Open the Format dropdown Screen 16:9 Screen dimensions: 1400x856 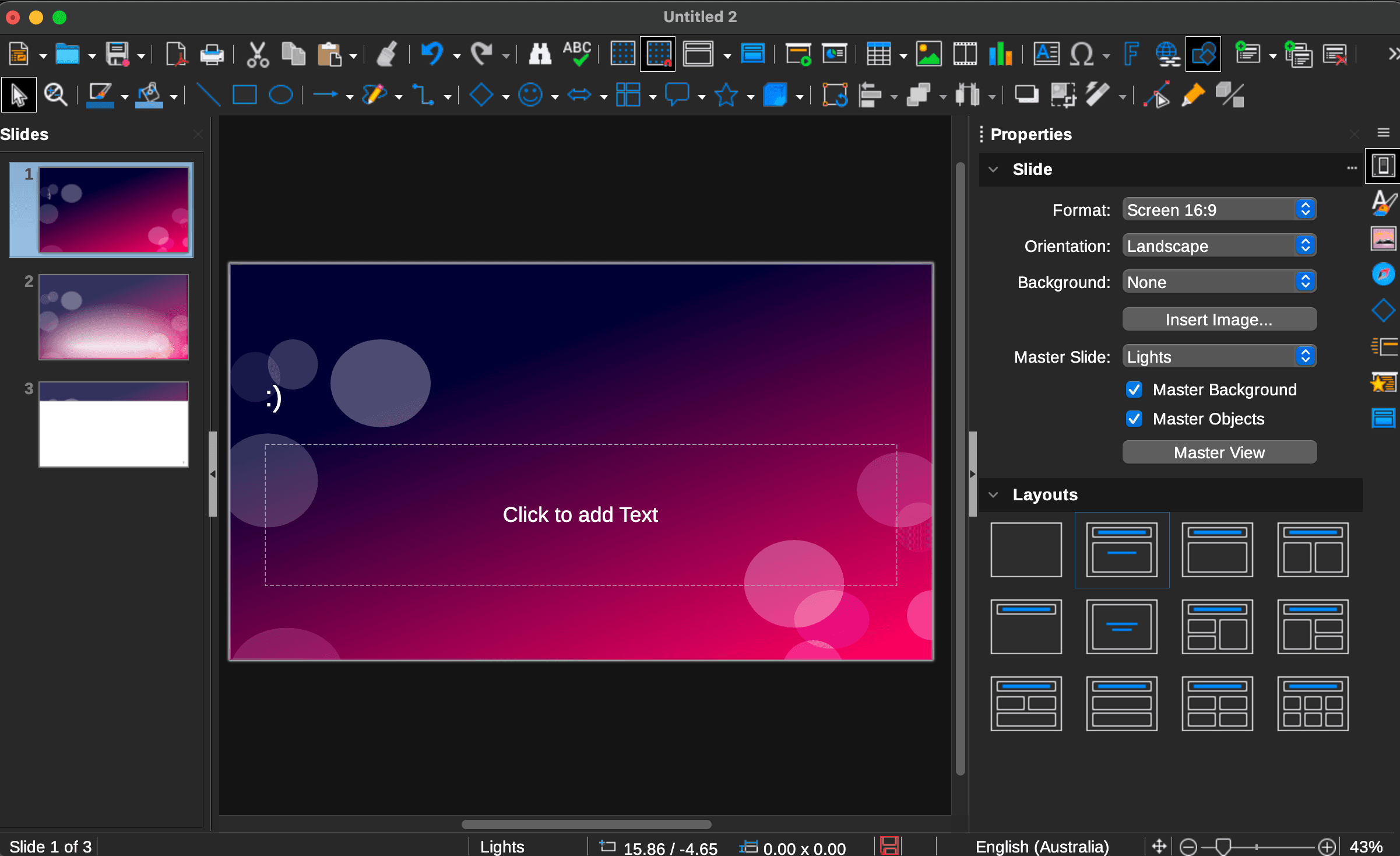(1219, 210)
